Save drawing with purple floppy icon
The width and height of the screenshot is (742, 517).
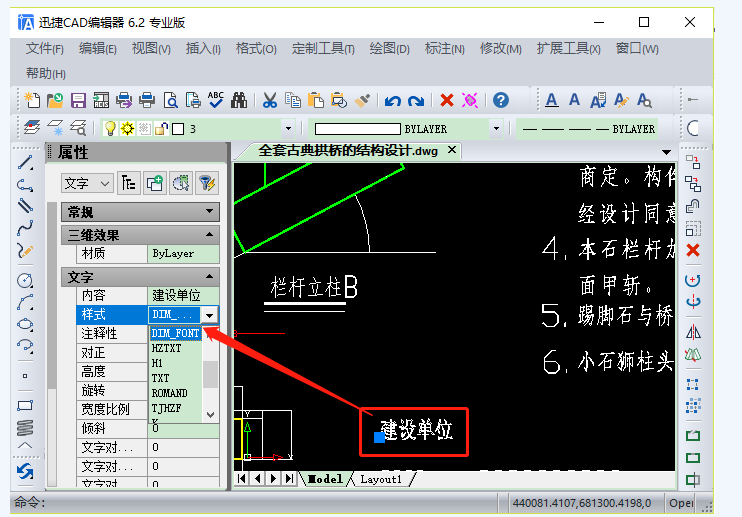click(x=78, y=100)
